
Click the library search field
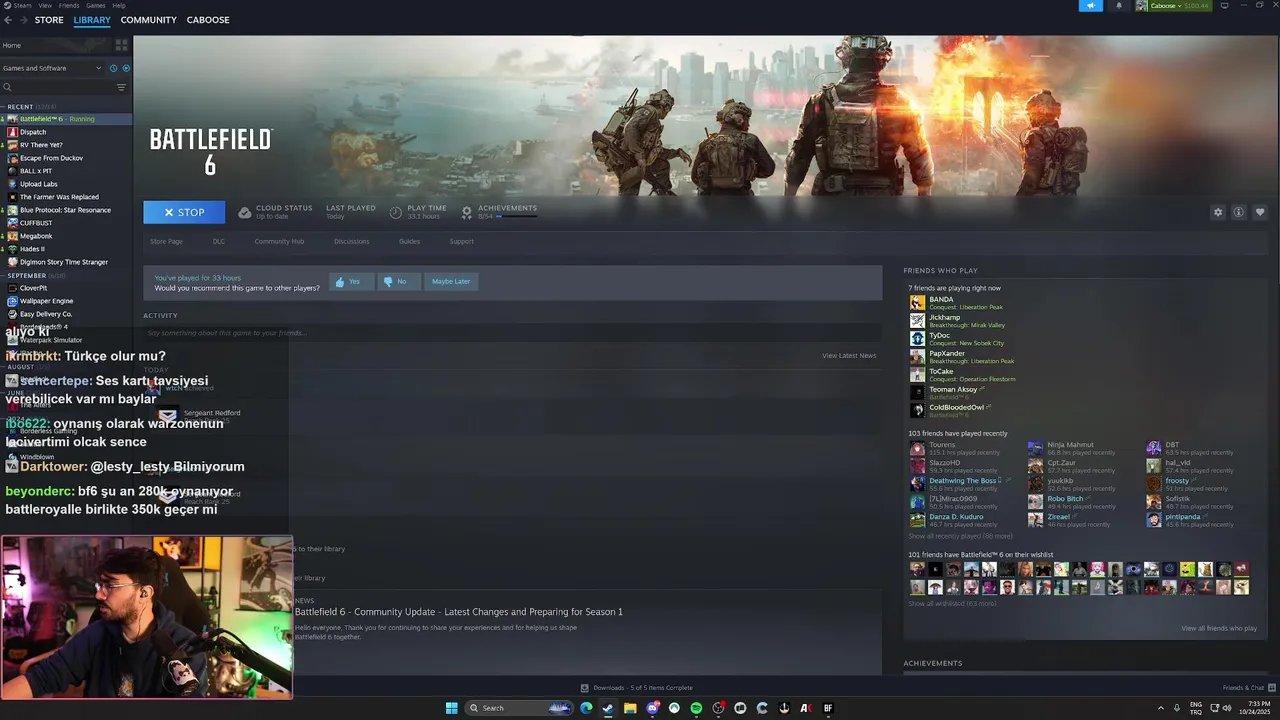coord(58,87)
